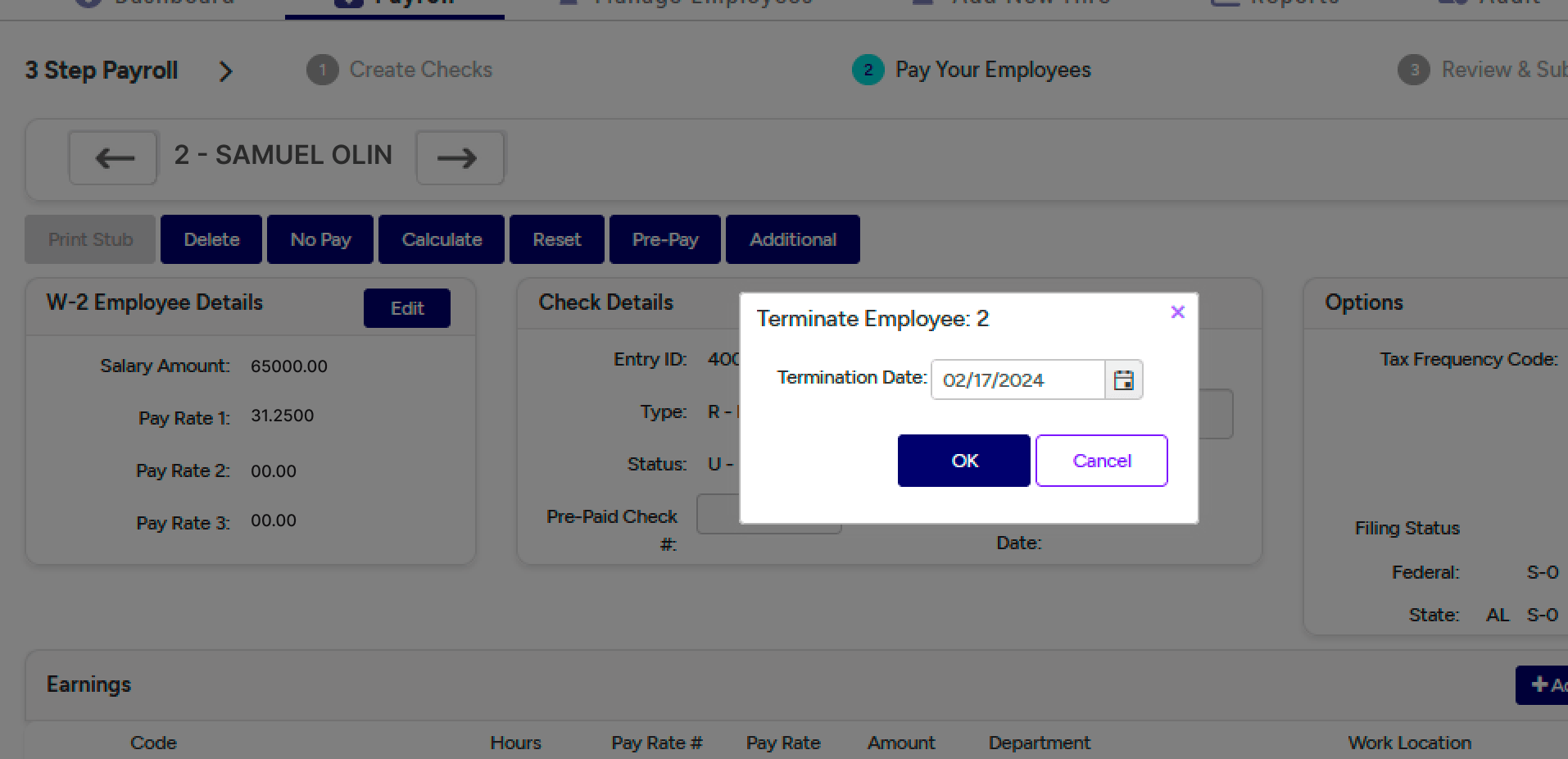Click the Tax Frequency Code label
This screenshot has width=1568, height=759.
pos(1469,359)
